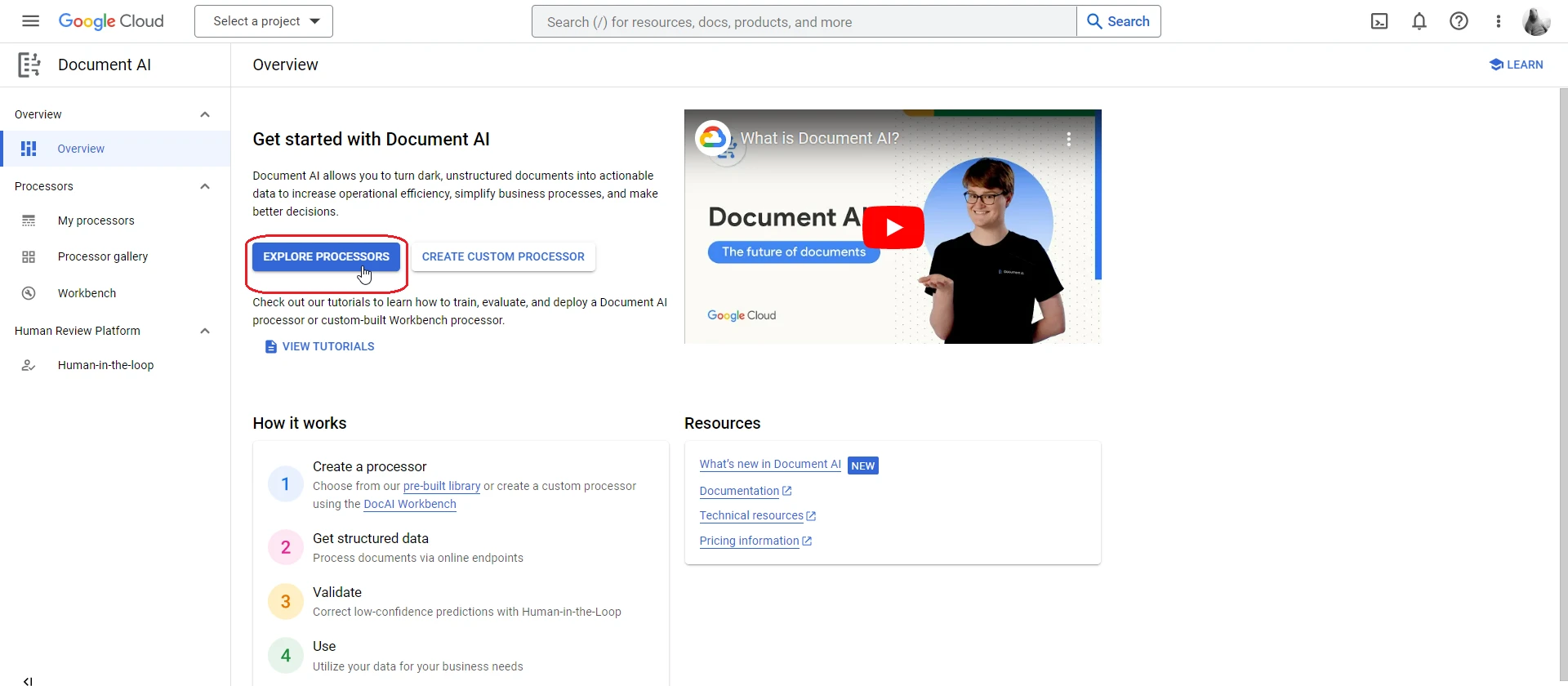Collapse the Human Review Platform section
The width and height of the screenshot is (1568, 686).
coord(205,331)
